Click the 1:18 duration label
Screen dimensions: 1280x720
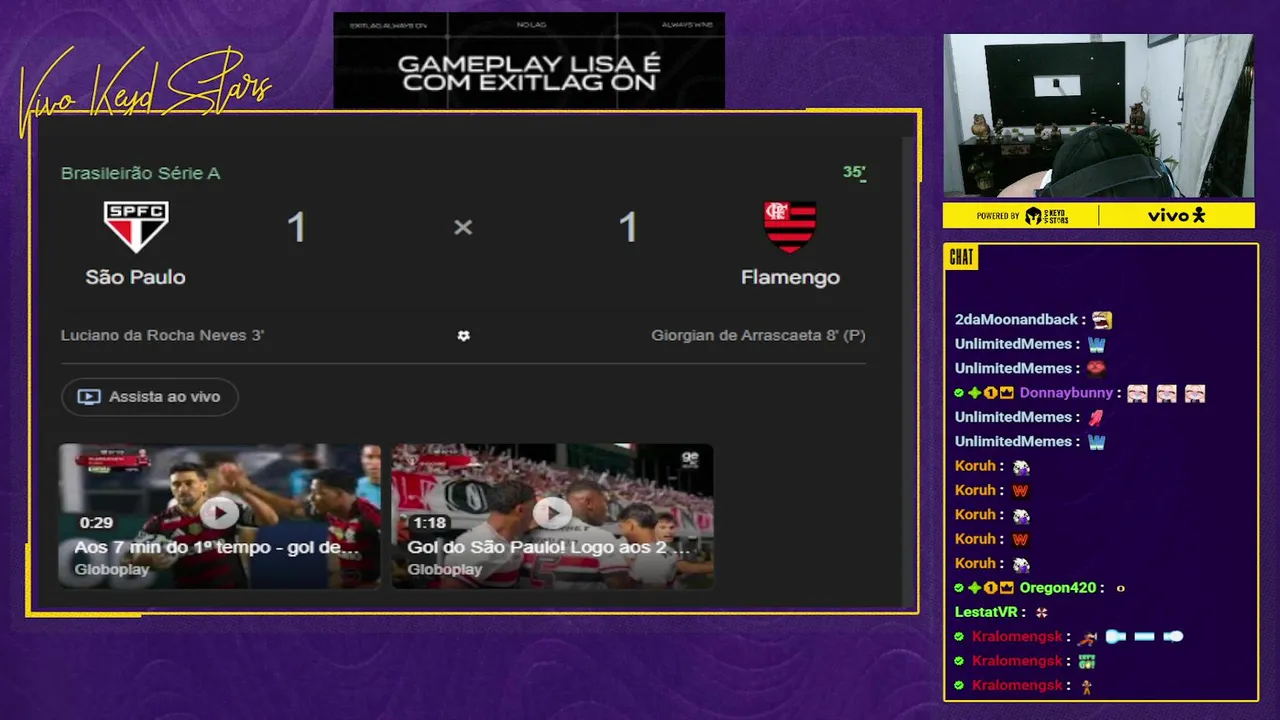(429, 523)
